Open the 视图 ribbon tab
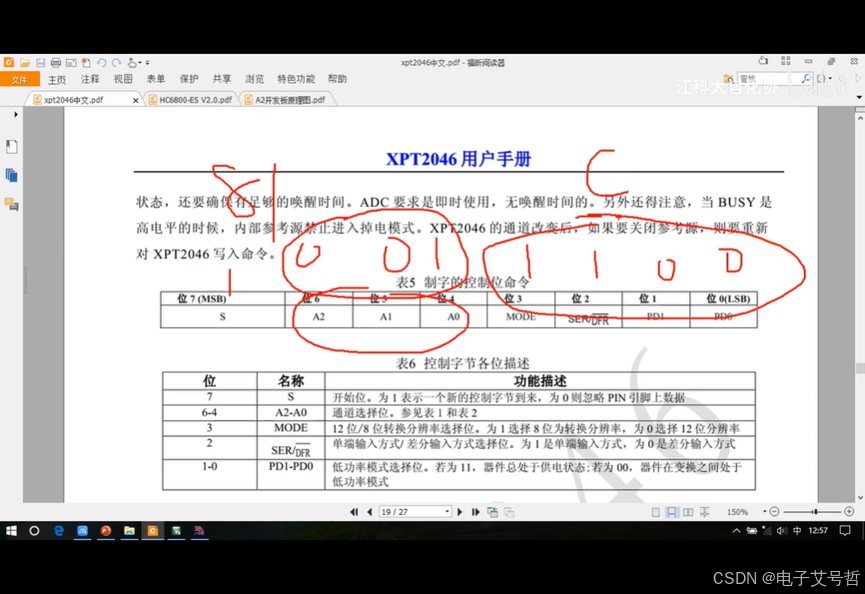The width and height of the screenshot is (865, 594). [x=123, y=79]
